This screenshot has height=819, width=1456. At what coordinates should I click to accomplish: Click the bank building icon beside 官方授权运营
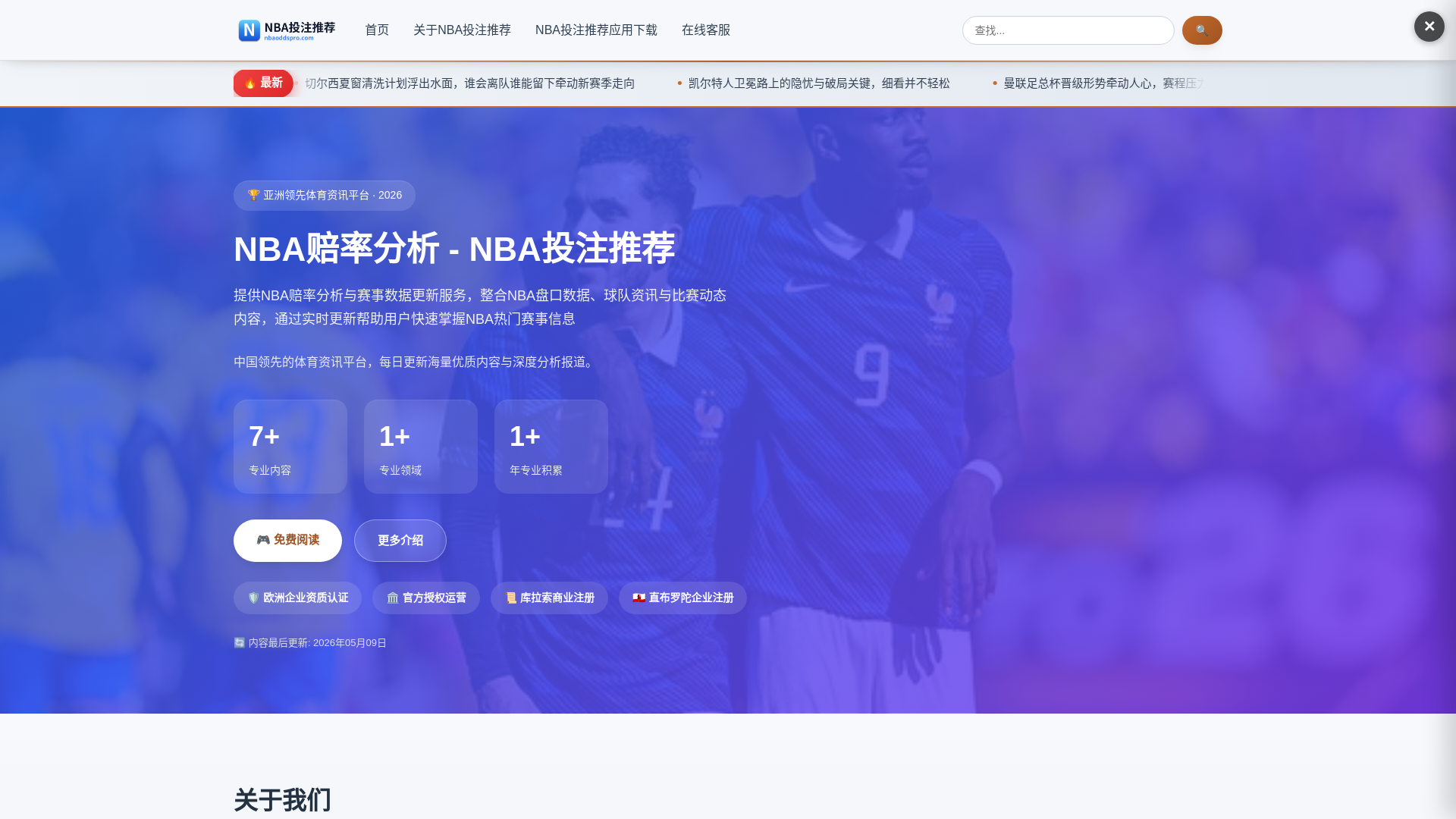pos(393,598)
